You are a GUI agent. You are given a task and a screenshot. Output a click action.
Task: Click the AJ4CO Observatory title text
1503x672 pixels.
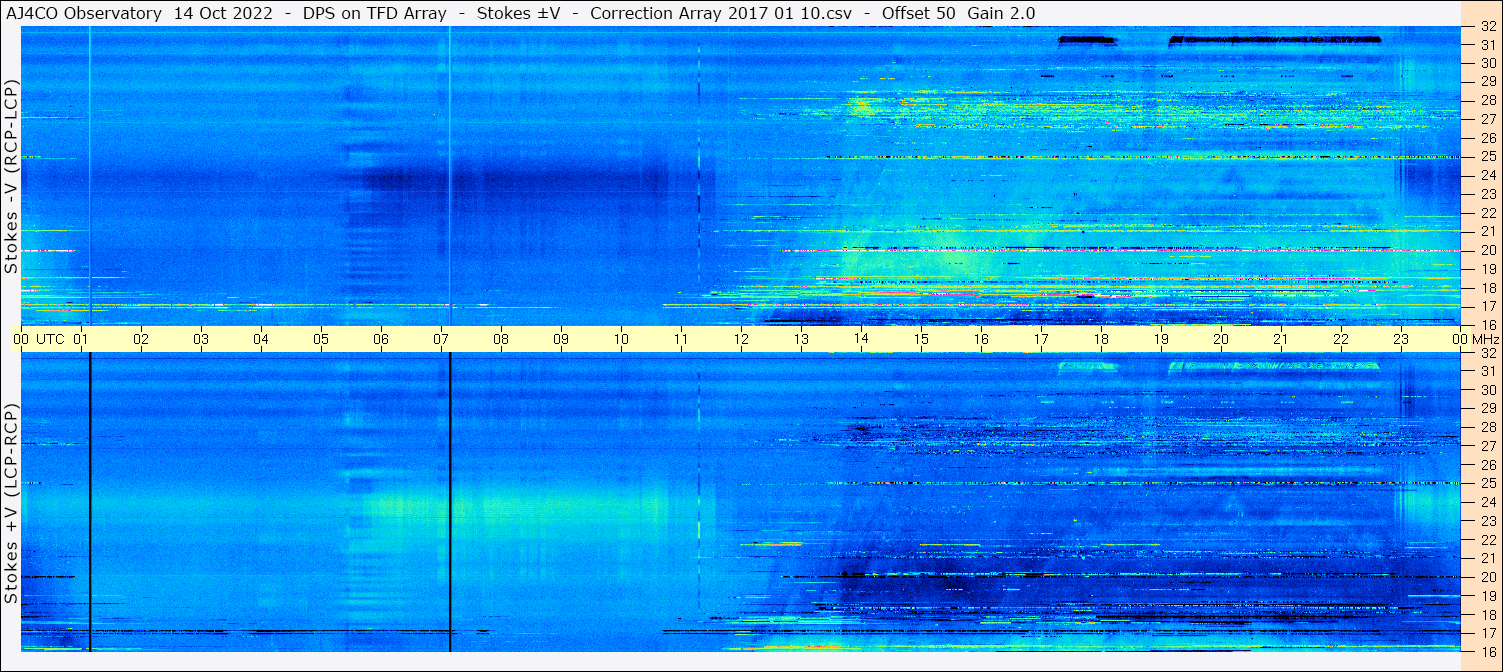(84, 13)
